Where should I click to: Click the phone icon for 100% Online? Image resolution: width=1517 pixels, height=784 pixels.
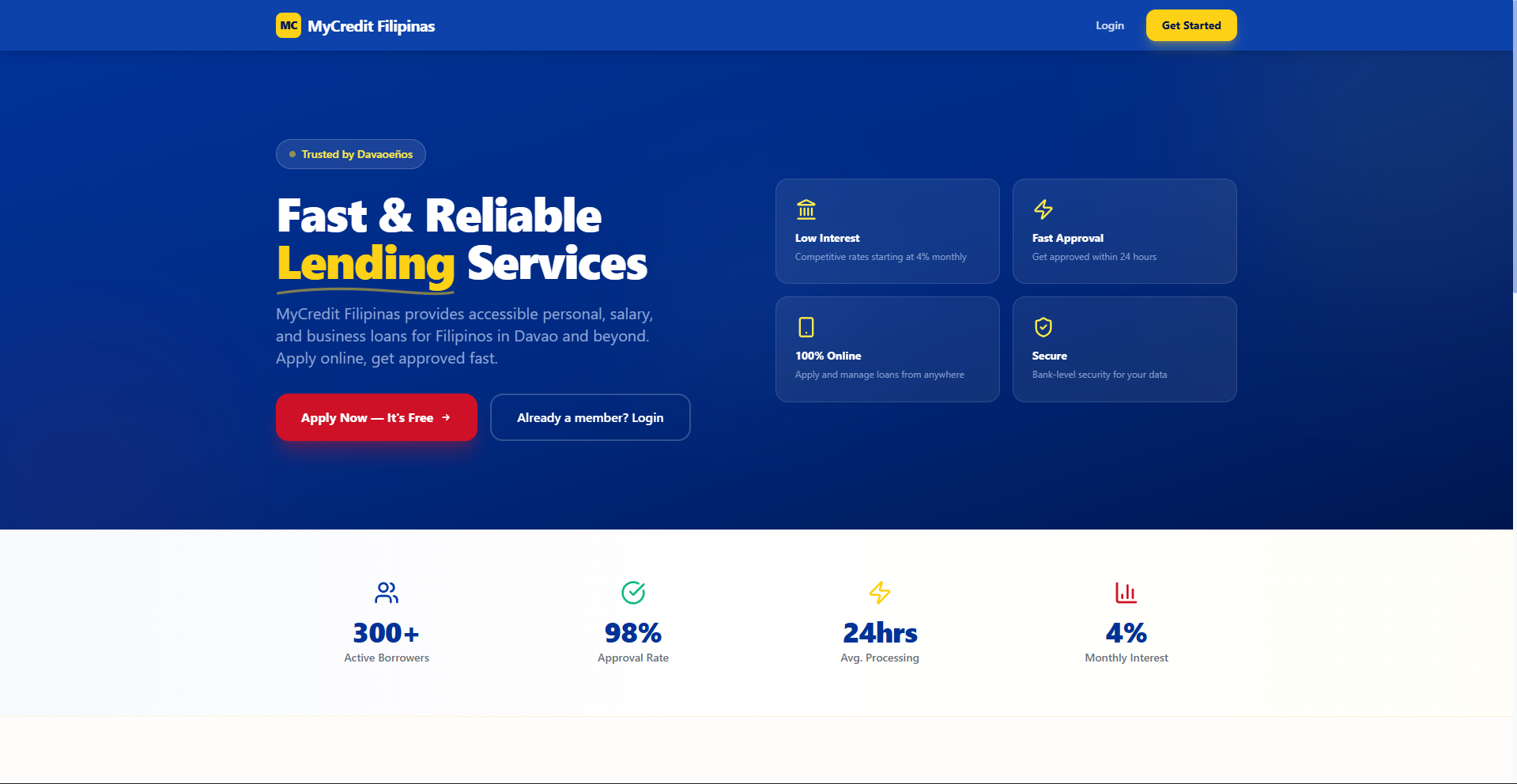806,327
